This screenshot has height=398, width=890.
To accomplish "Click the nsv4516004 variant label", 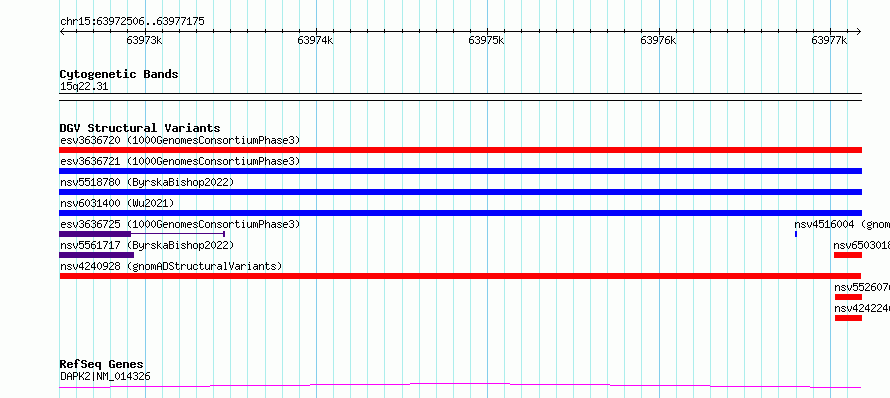I will coord(842,224).
